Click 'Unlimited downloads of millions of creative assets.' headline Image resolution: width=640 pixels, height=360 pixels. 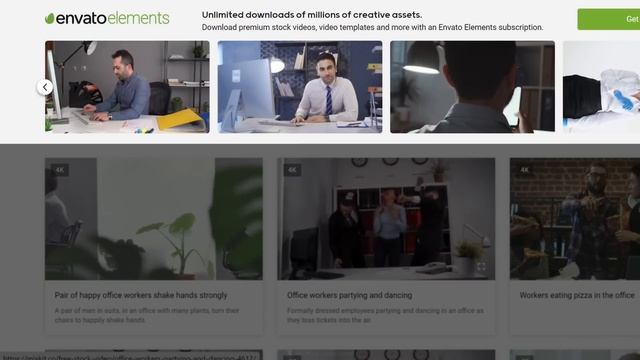312,15
